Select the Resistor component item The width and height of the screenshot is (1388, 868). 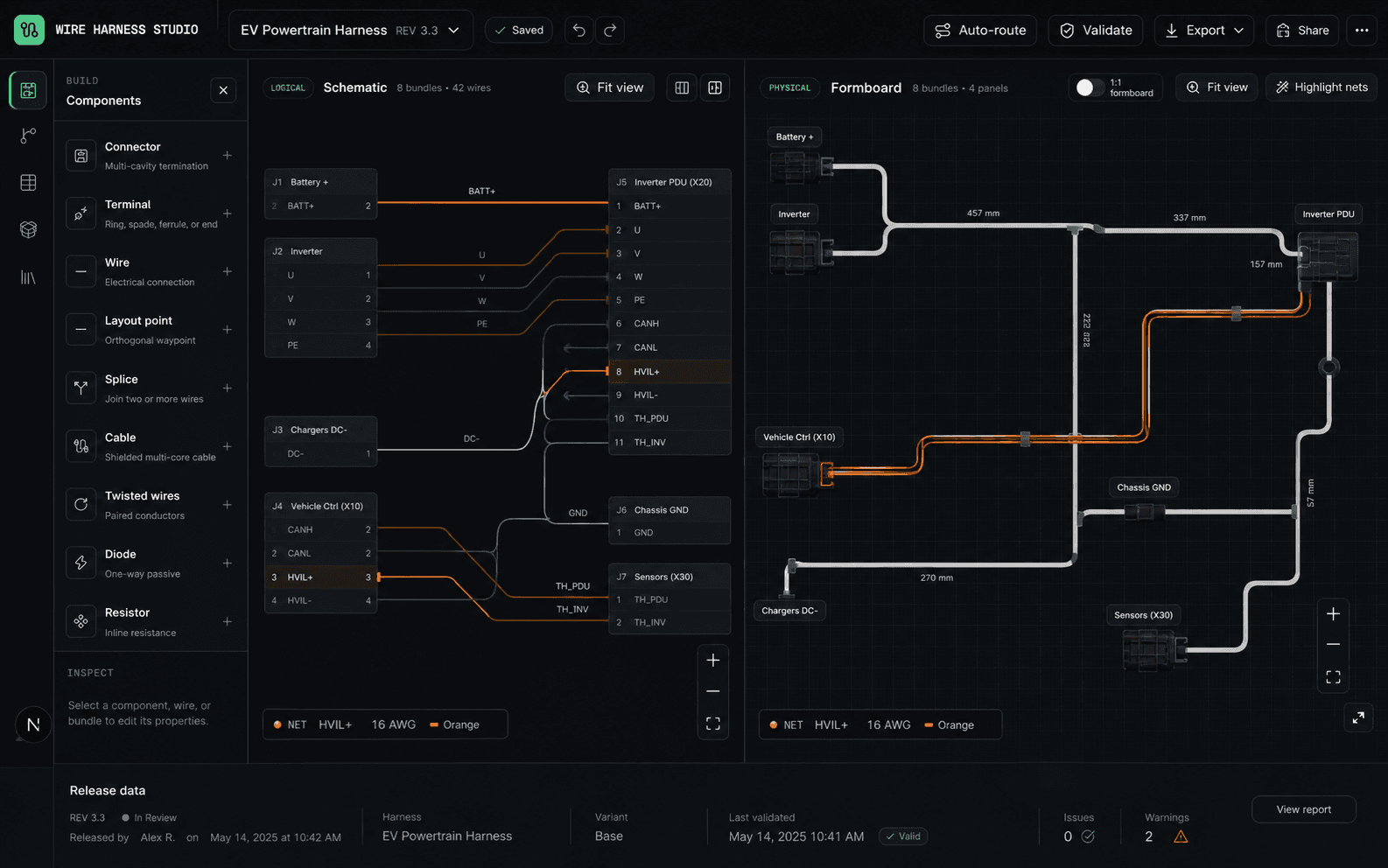[151, 622]
